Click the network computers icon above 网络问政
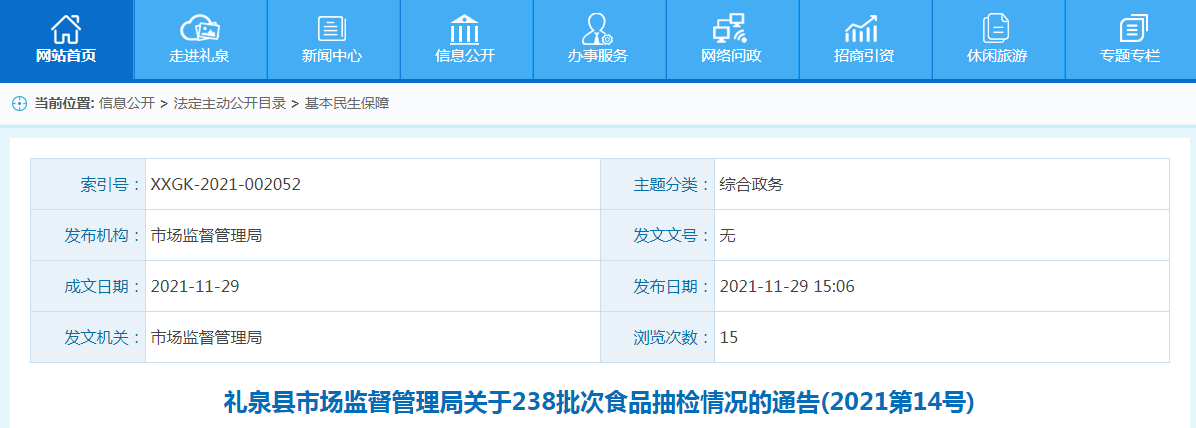Screen dimensions: 1196x428 click(x=730, y=29)
